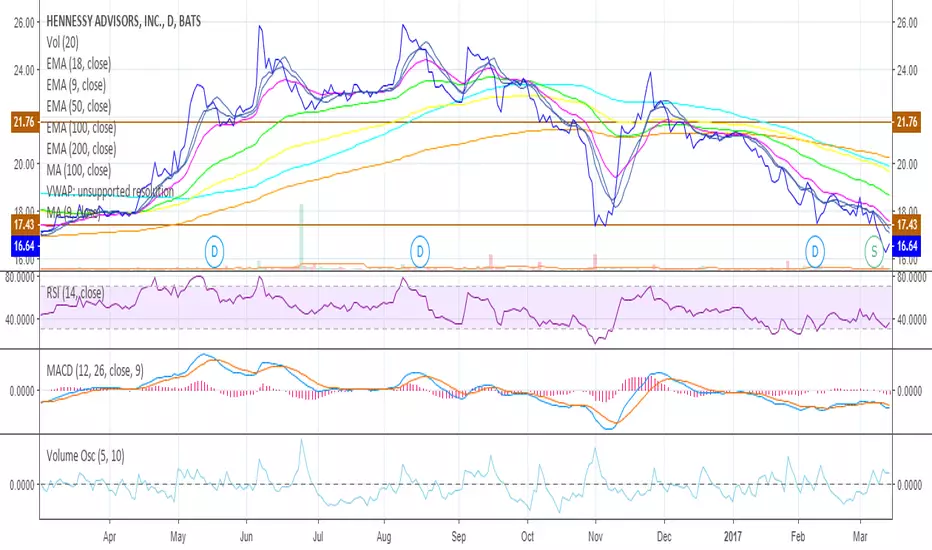932x550 pixels.
Task: Click the VWAP: unsupported resolution legend
Action: (x=110, y=191)
